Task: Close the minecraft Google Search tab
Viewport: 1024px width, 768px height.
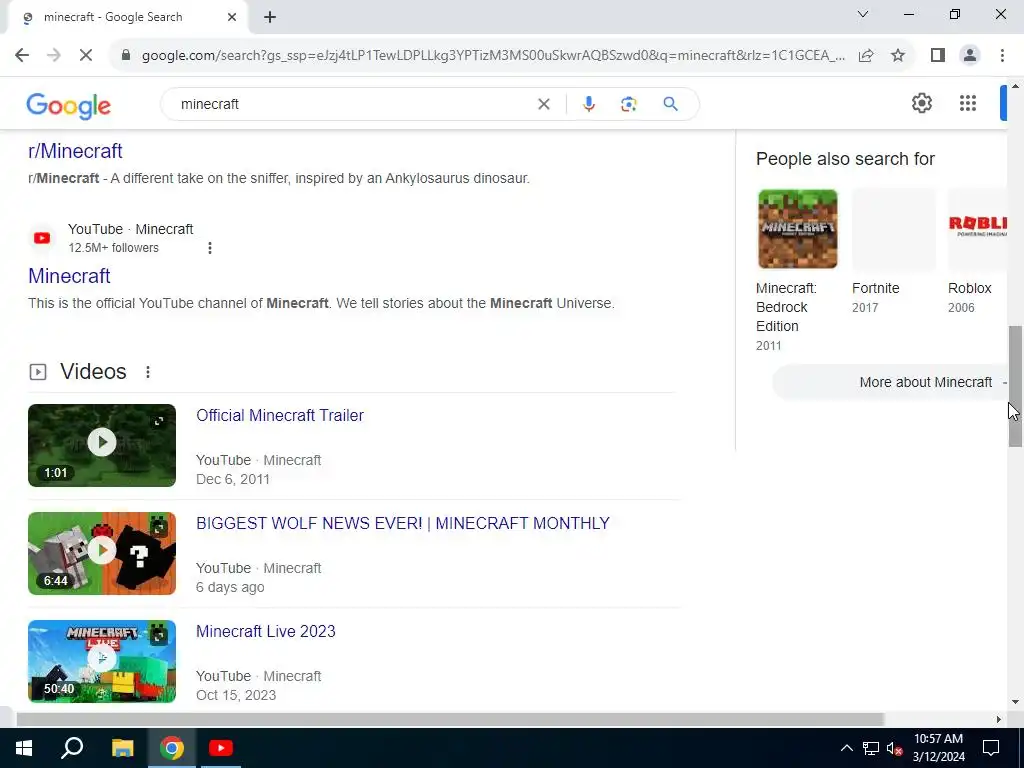Action: [x=232, y=17]
